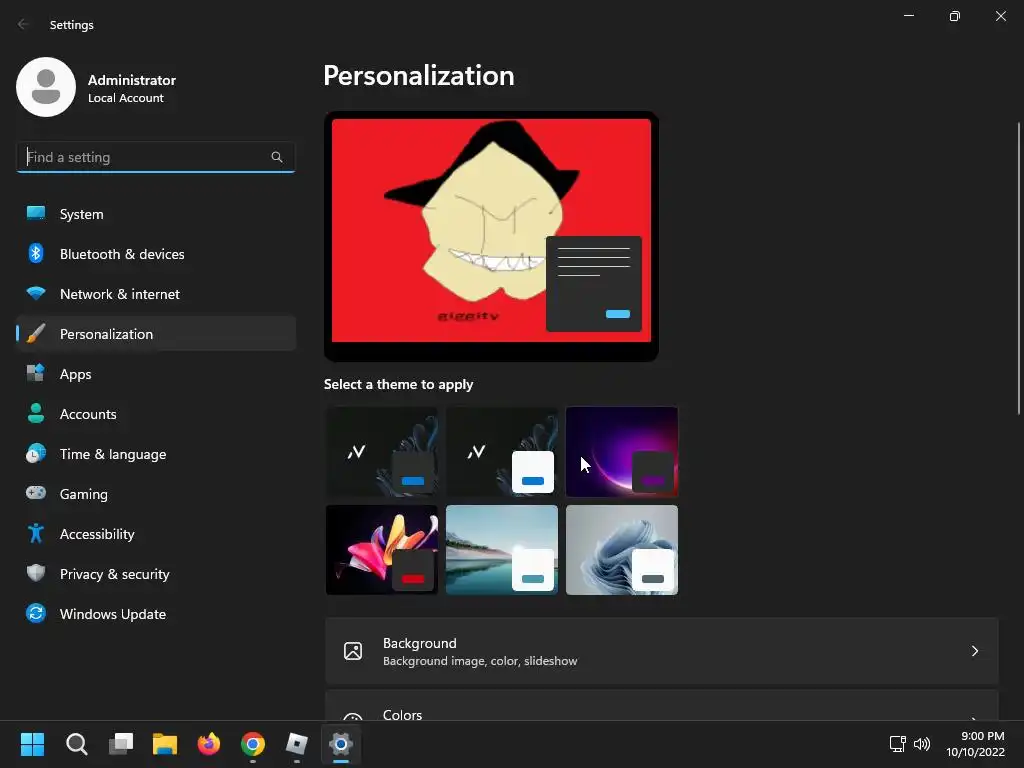Screen dimensions: 1024x768
Task: Open taskbar Search
Action: tap(76, 744)
